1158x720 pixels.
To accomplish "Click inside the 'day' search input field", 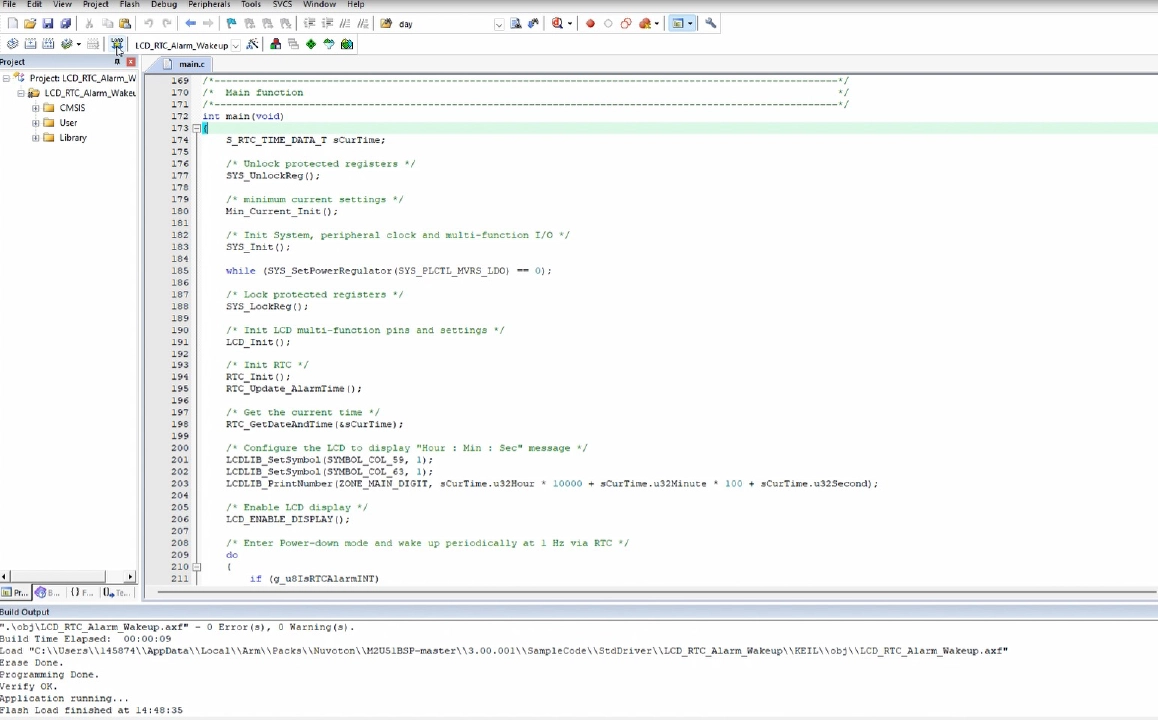I will (x=445, y=24).
